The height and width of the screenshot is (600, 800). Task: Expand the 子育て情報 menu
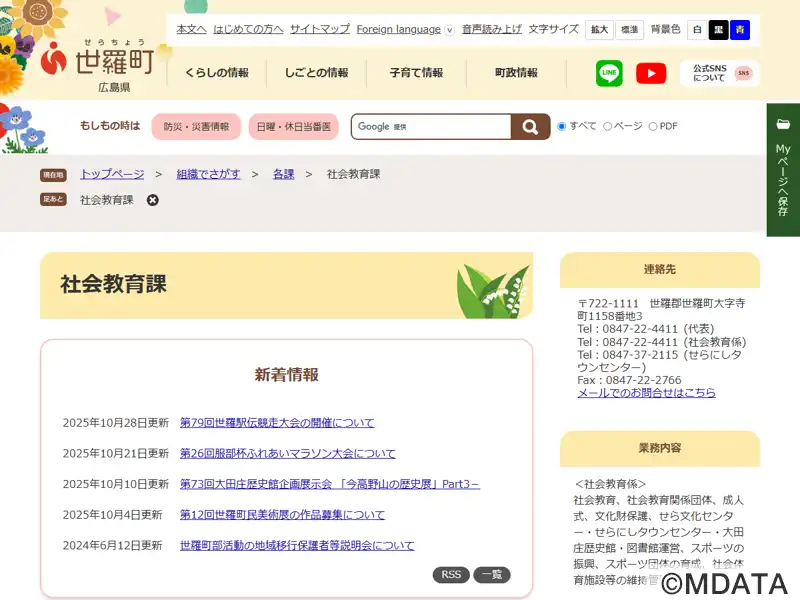pyautogui.click(x=416, y=73)
